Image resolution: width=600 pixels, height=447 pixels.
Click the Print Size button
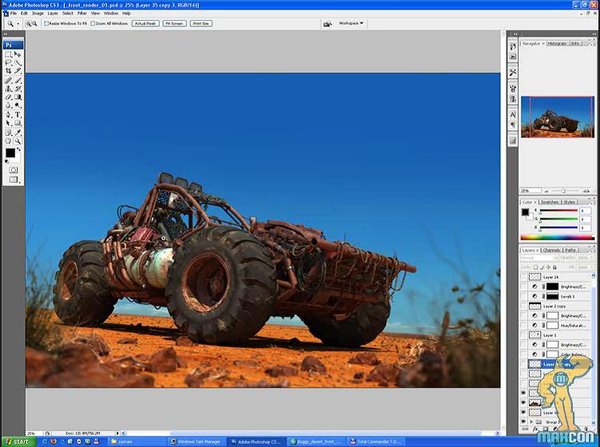[x=201, y=24]
